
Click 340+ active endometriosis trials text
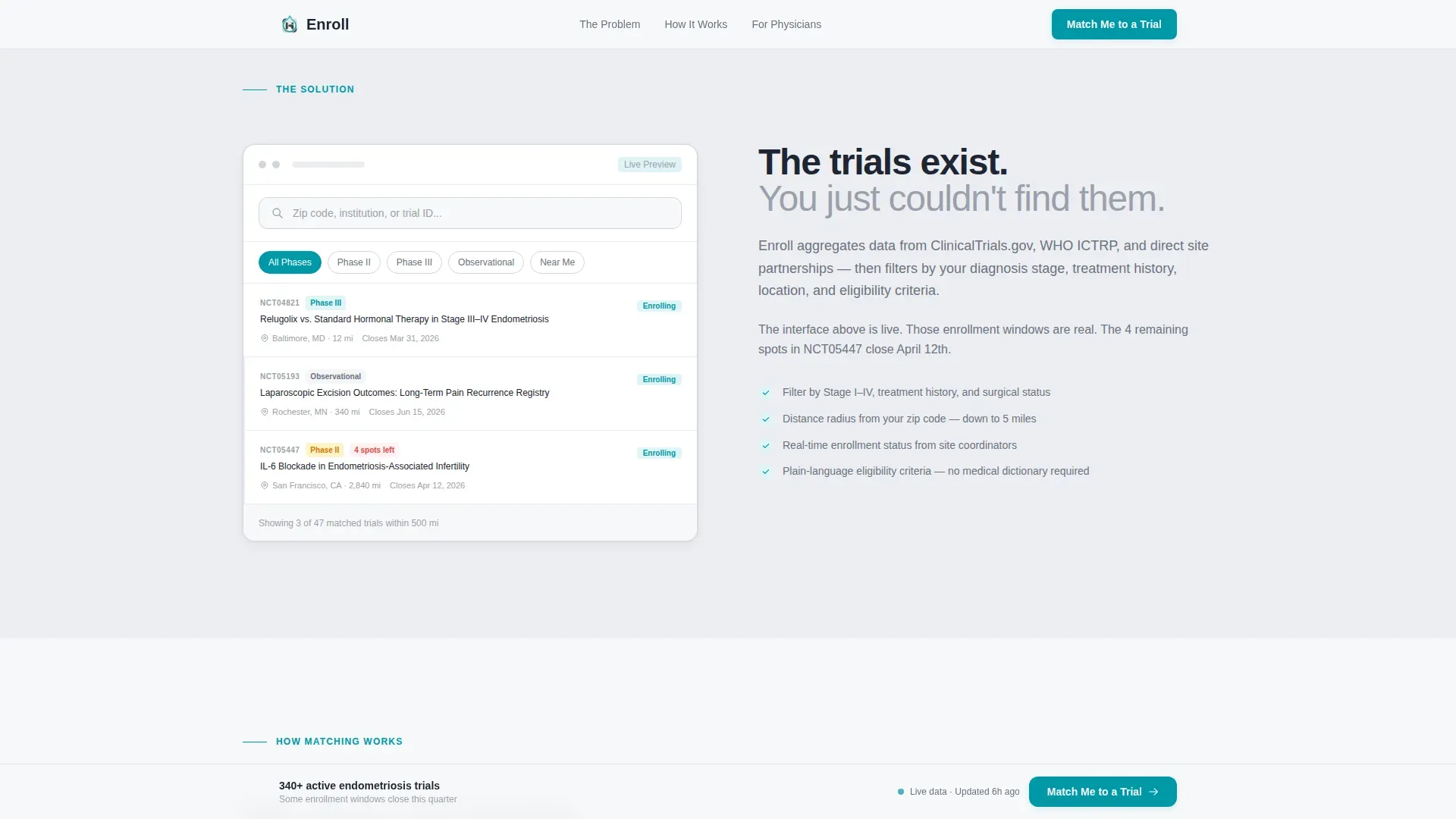coord(359,786)
